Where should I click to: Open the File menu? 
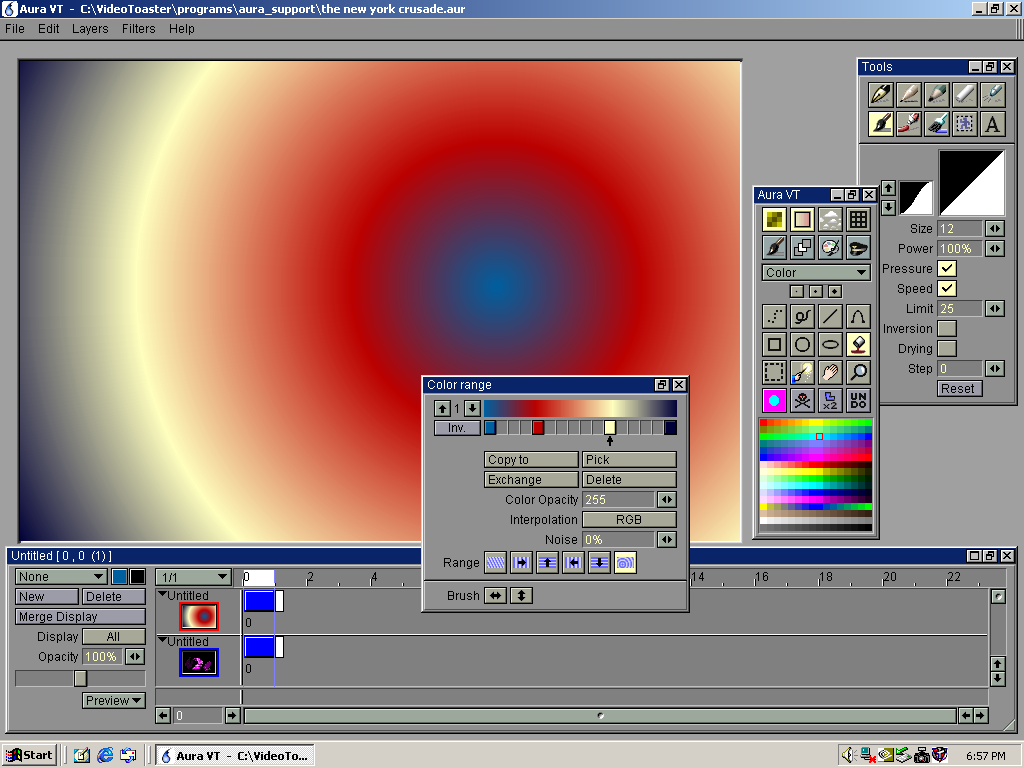(14, 29)
